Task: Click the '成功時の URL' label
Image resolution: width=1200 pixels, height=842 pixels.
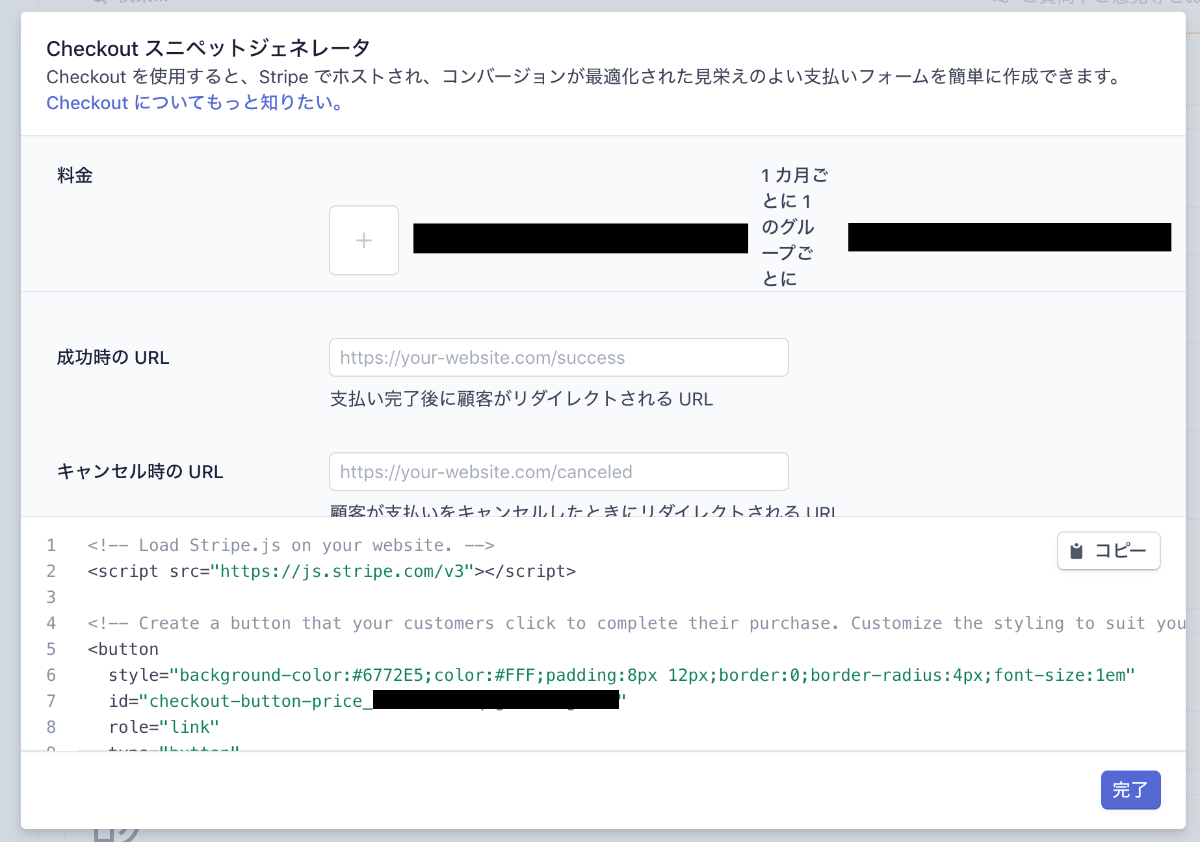Action: click(x=113, y=358)
